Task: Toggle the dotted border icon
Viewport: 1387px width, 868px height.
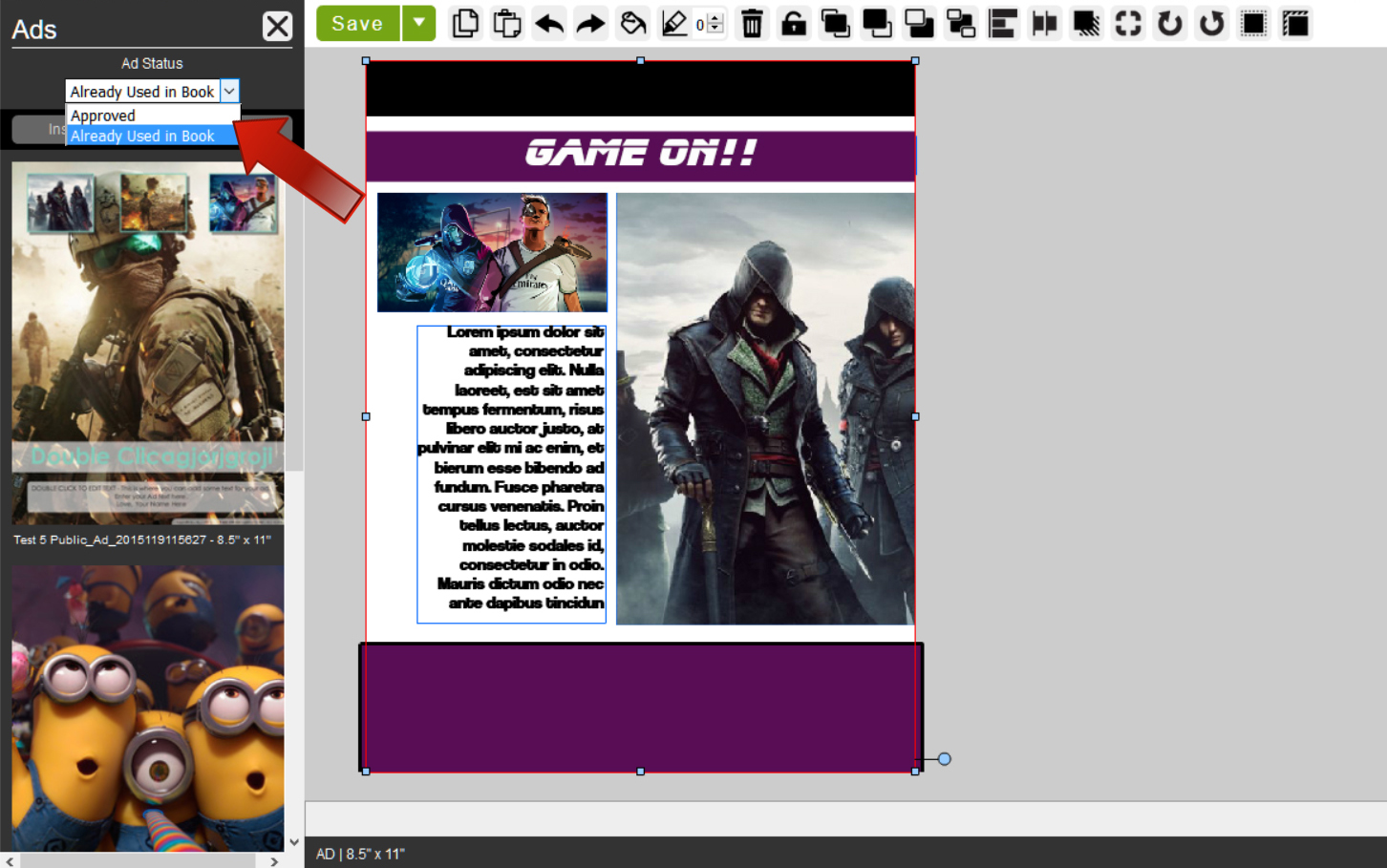Action: (1253, 23)
